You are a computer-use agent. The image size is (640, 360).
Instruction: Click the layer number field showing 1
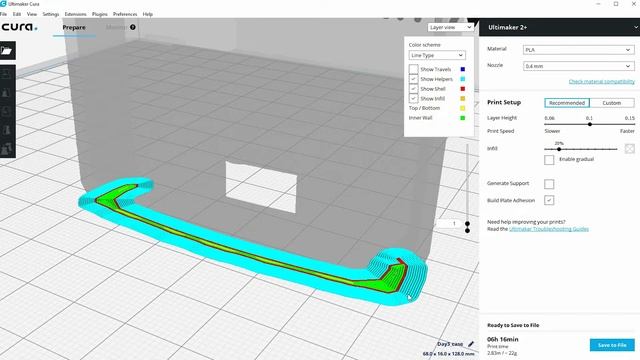pyautogui.click(x=449, y=224)
